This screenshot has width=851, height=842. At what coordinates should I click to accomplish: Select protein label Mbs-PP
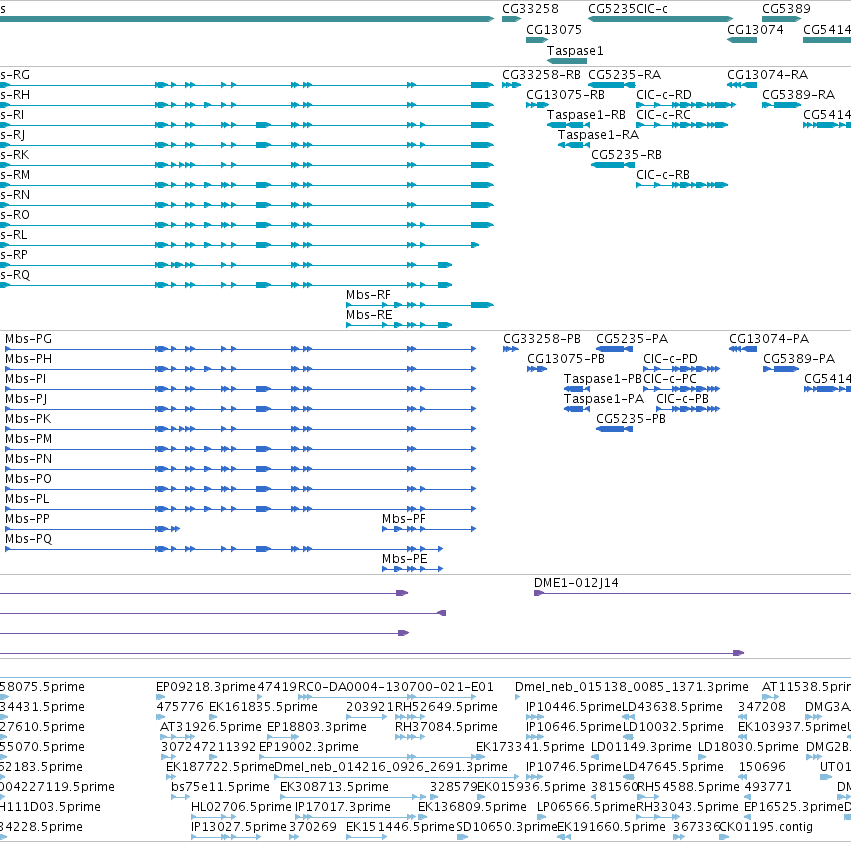[x=27, y=519]
